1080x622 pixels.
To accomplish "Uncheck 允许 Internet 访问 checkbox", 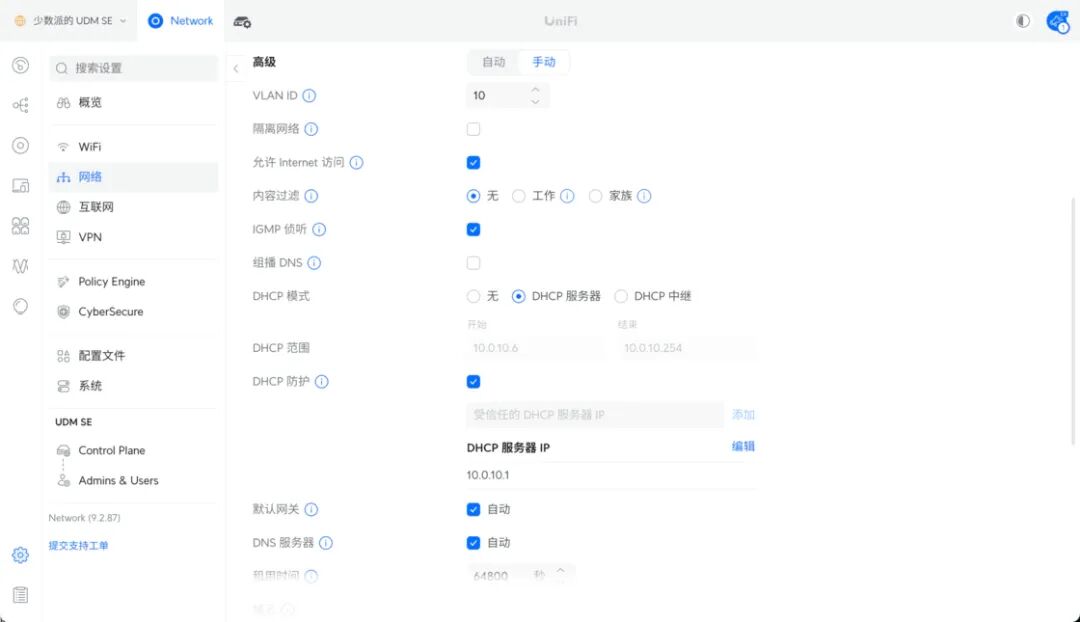I will (473, 163).
